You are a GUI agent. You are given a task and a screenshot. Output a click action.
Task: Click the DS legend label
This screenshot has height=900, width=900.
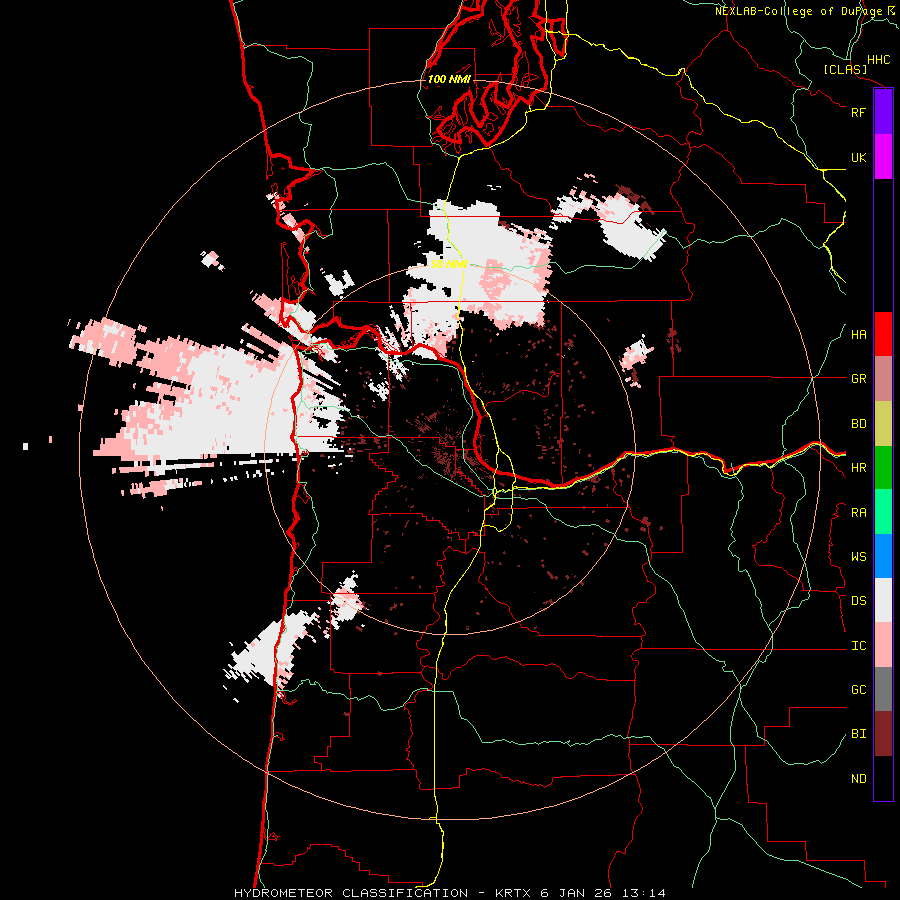(858, 601)
